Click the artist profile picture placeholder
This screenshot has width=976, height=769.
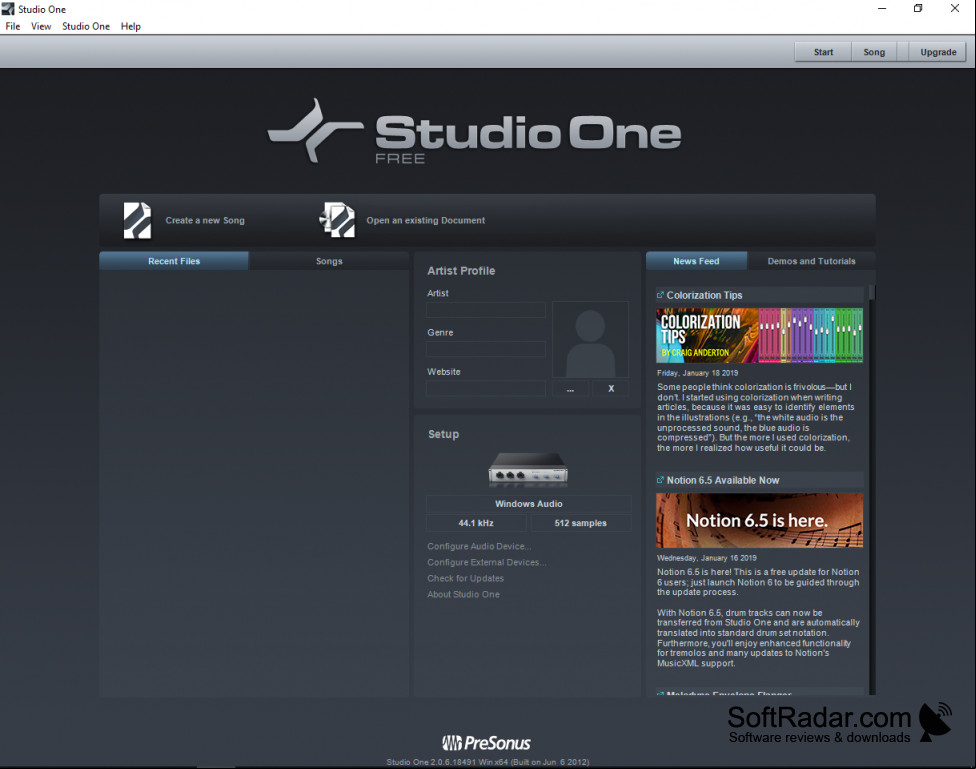point(590,340)
